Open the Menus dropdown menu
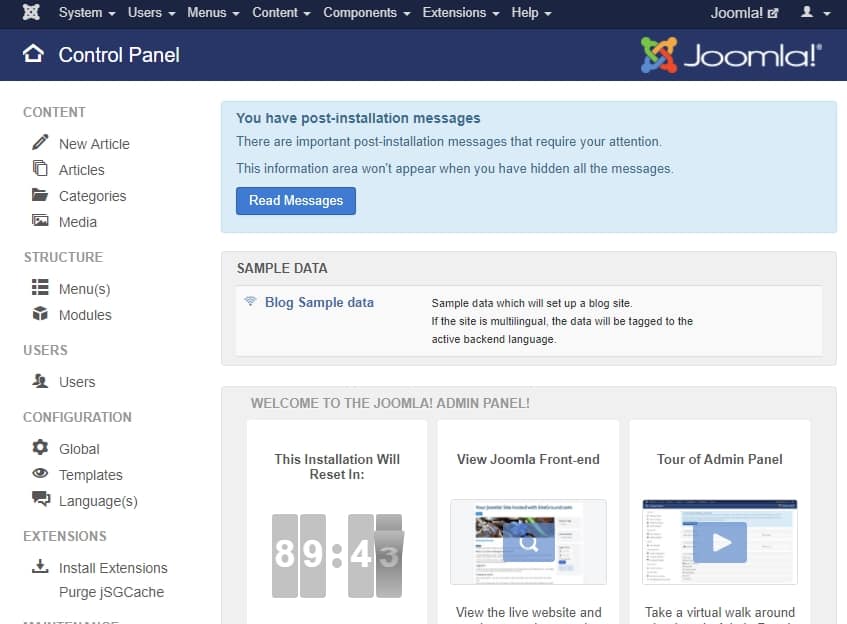The width and height of the screenshot is (847, 624). click(x=213, y=12)
